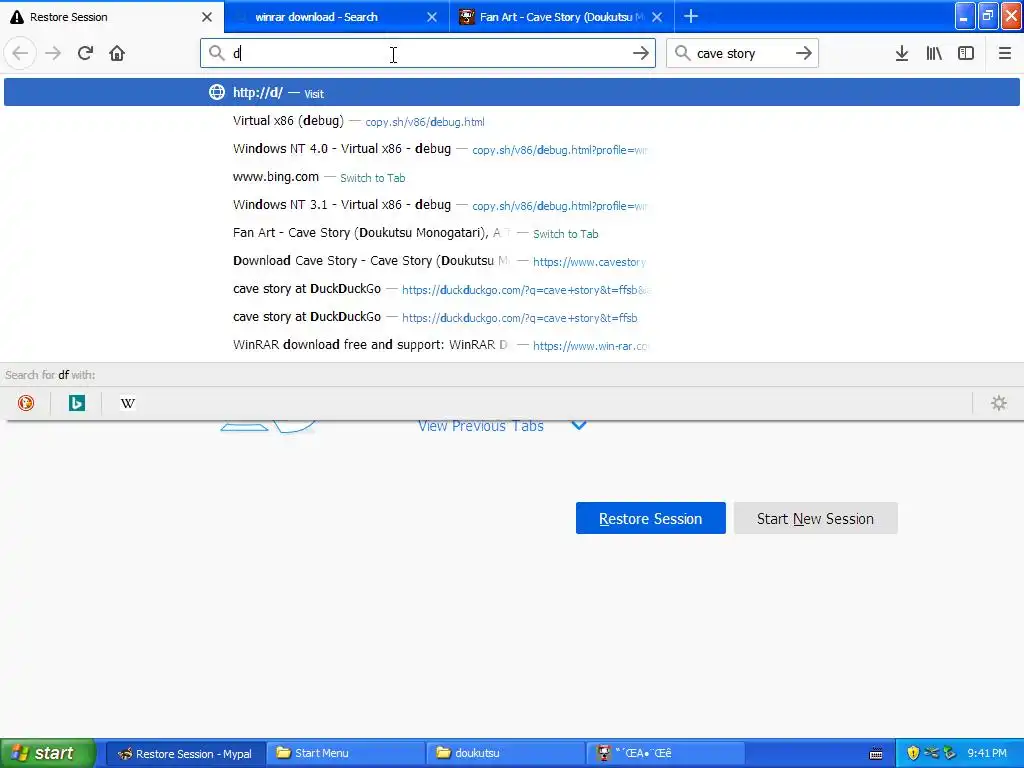Open the Windows start button
The height and width of the screenshot is (768, 1024).
tap(48, 753)
